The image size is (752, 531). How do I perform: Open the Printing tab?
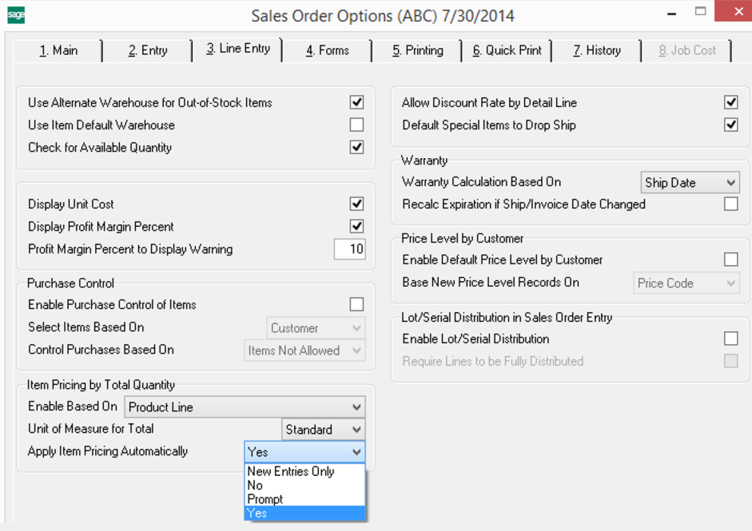pyautogui.click(x=417, y=50)
